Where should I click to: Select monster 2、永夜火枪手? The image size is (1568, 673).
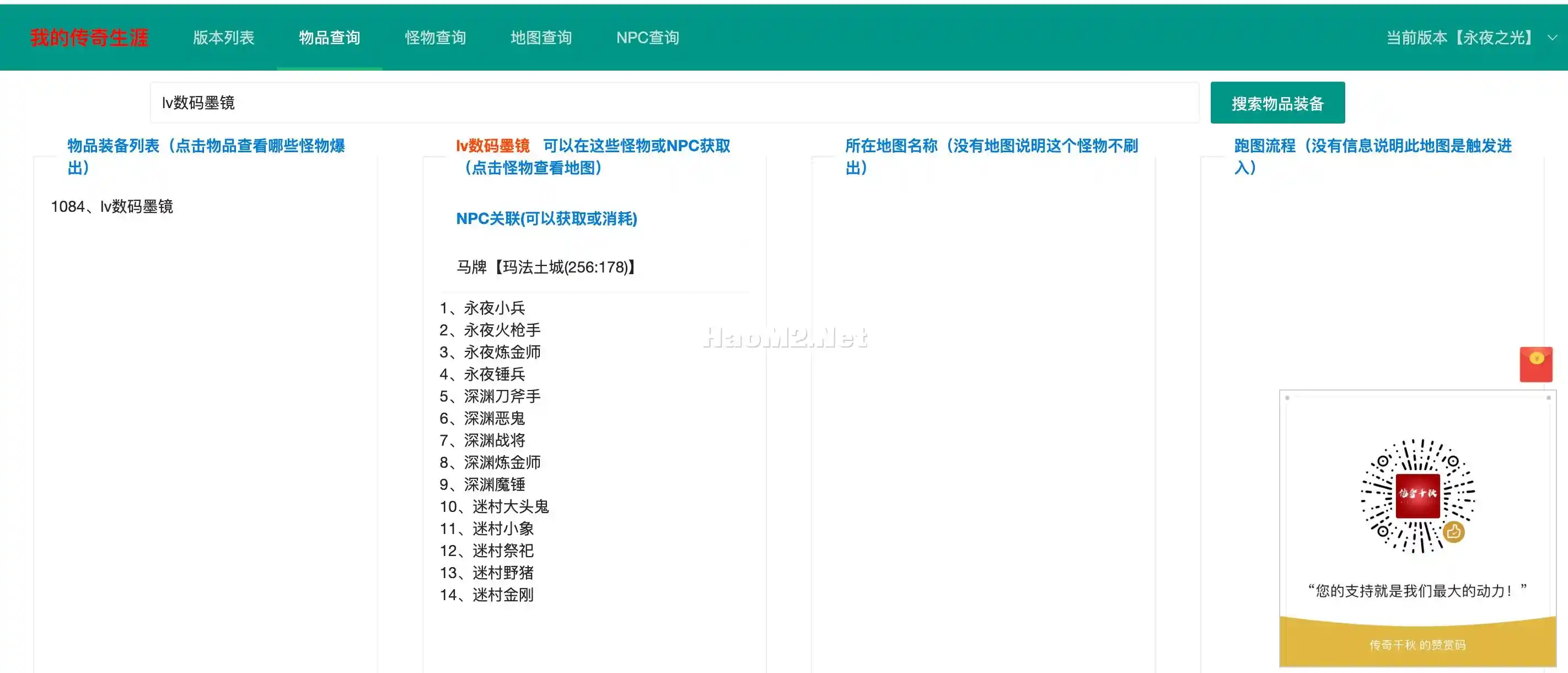pyautogui.click(x=490, y=330)
